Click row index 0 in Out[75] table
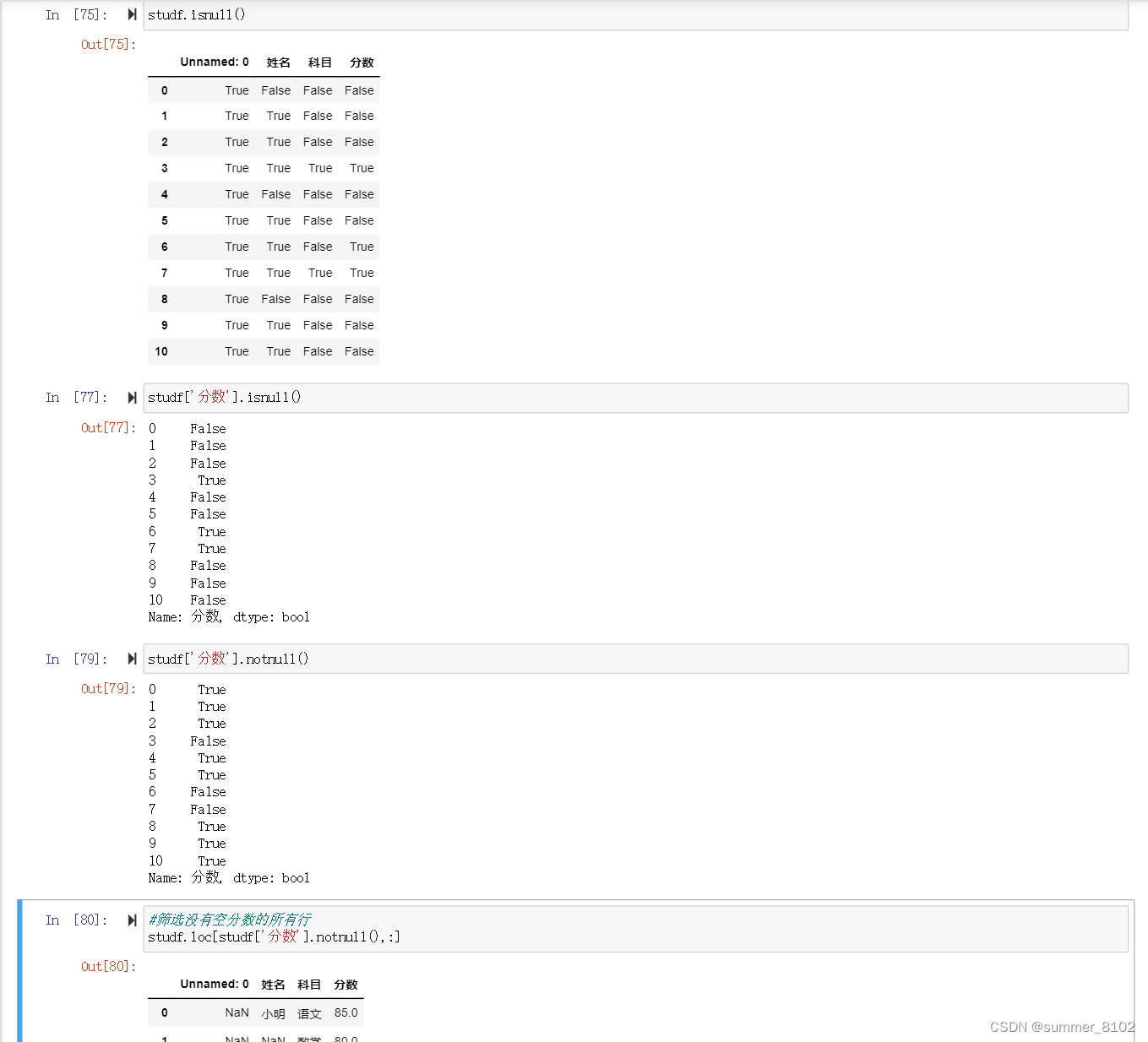Viewport: 1148px width, 1042px height. (165, 90)
